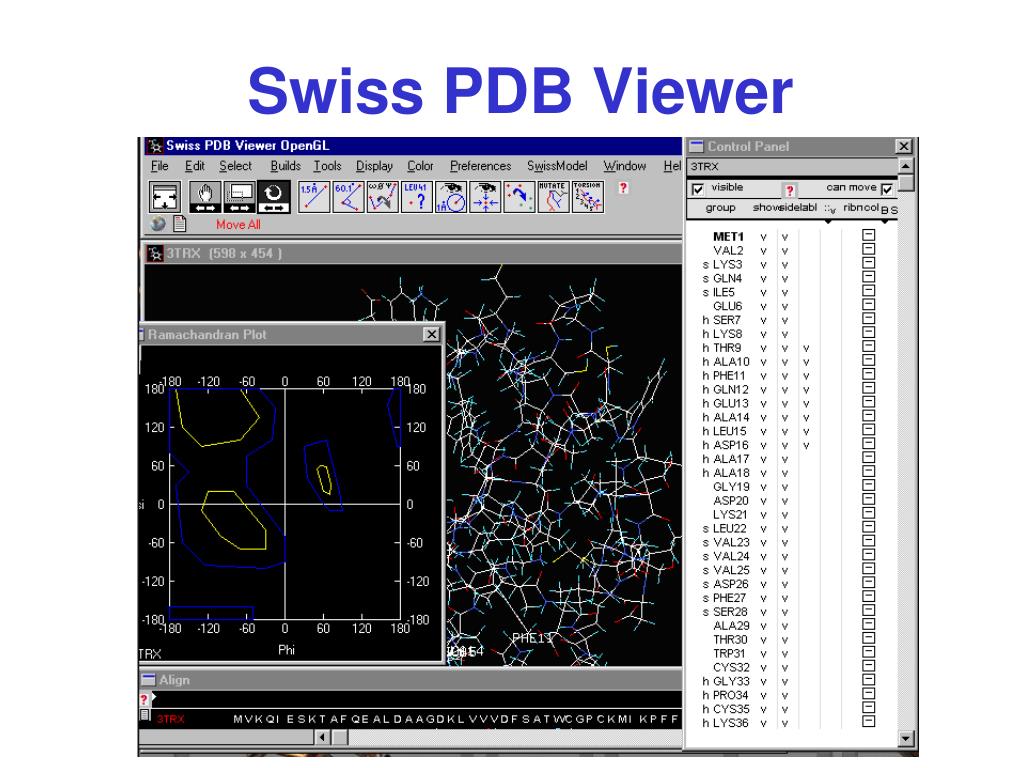Viewport: 1024px width, 768px height.
Task: Activate the 60.1° angle measurement tool
Action: click(x=348, y=197)
